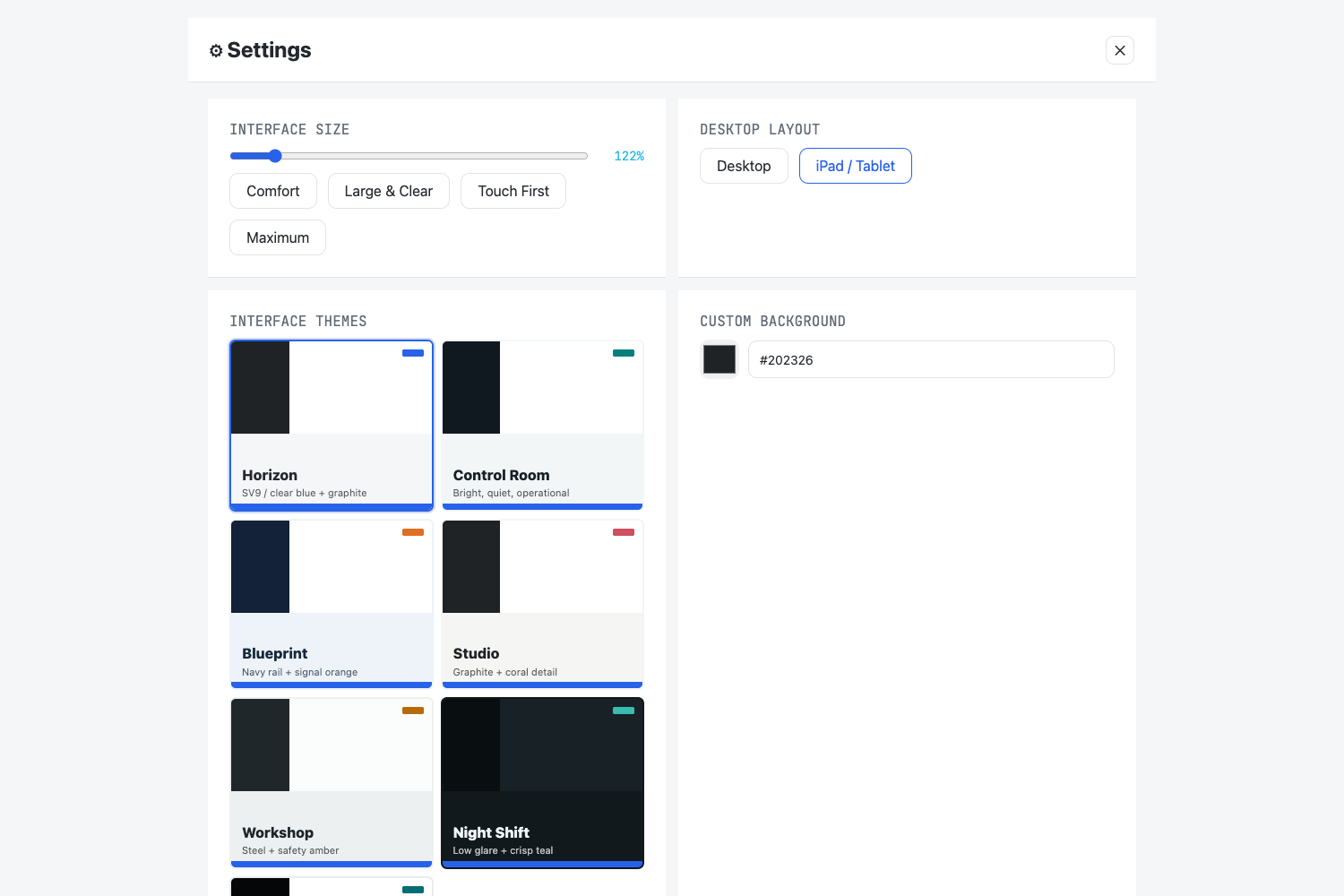Viewport: 1344px width, 896px height.
Task: Click the gear icon beside Settings
Action: [216, 51]
